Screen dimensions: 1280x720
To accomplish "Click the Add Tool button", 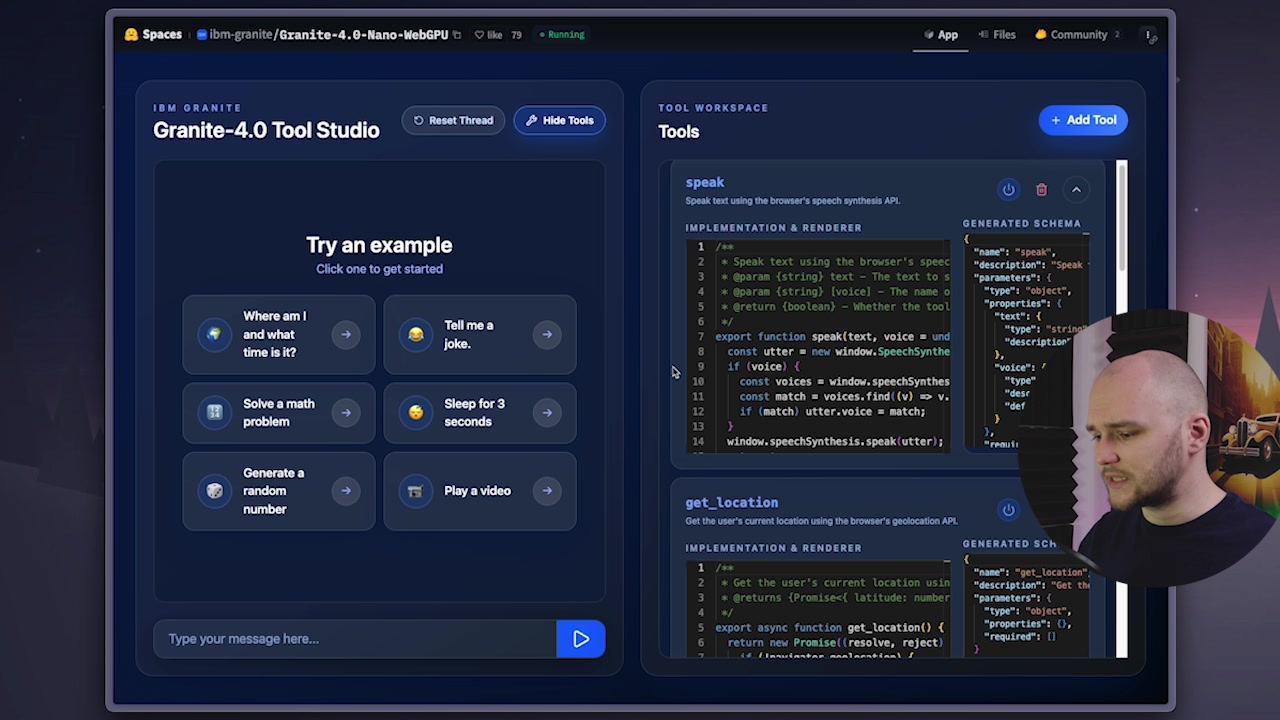I will (x=1083, y=119).
